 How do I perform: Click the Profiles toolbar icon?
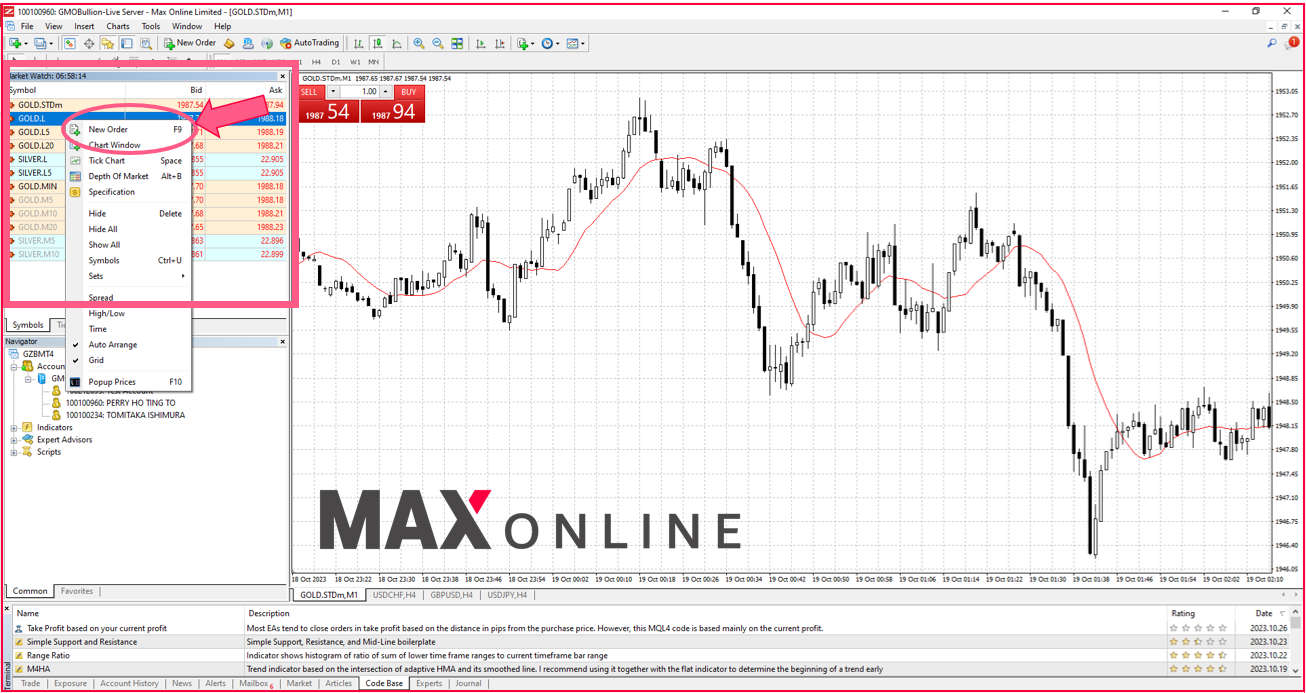pyautogui.click(x=41, y=43)
